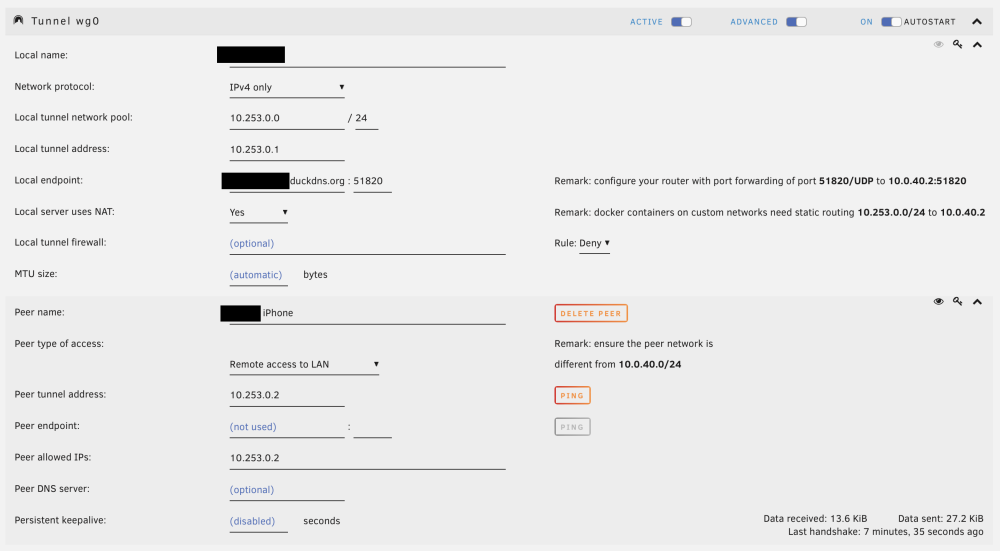Click the key icon in peer section
Image resolution: width=1000 pixels, height=551 pixels.
957,301
